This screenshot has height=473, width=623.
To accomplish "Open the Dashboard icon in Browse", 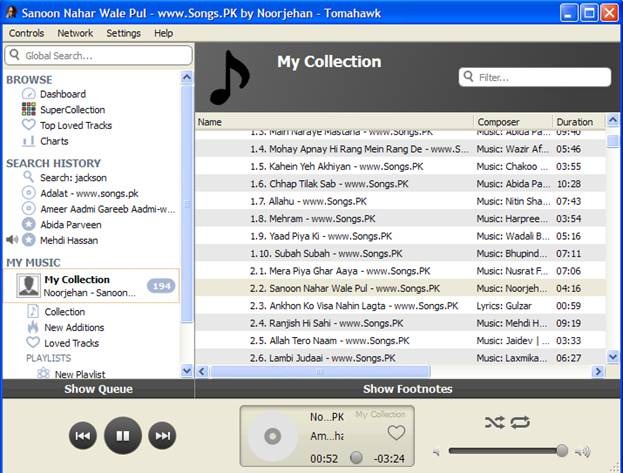I will pos(29,94).
